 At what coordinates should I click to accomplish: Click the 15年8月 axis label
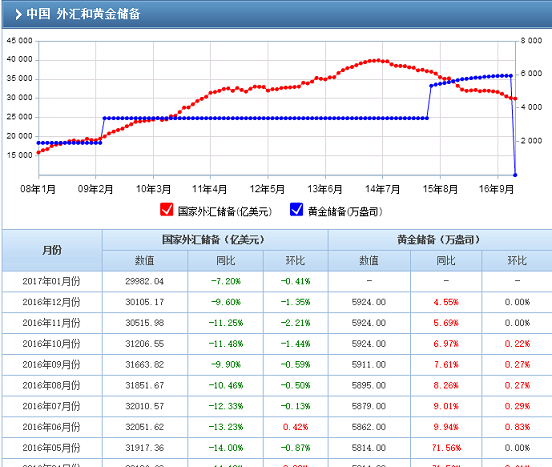point(440,189)
